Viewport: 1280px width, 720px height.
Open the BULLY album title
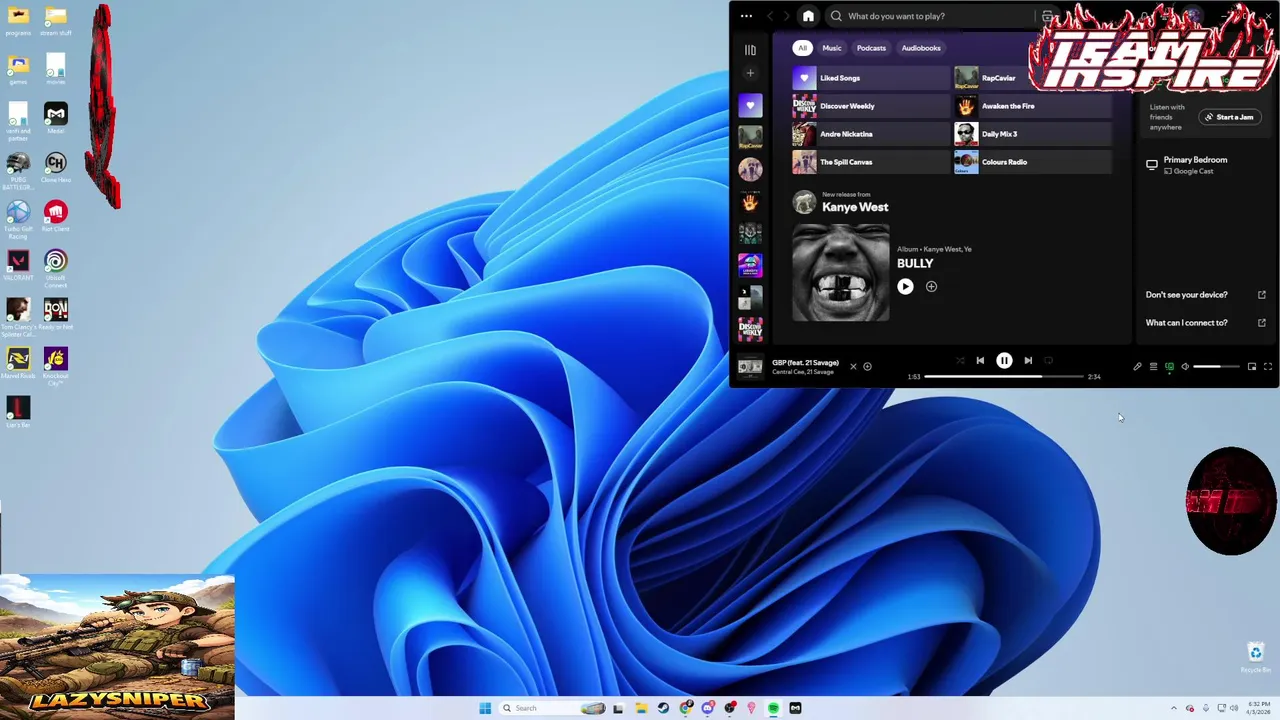(x=915, y=263)
